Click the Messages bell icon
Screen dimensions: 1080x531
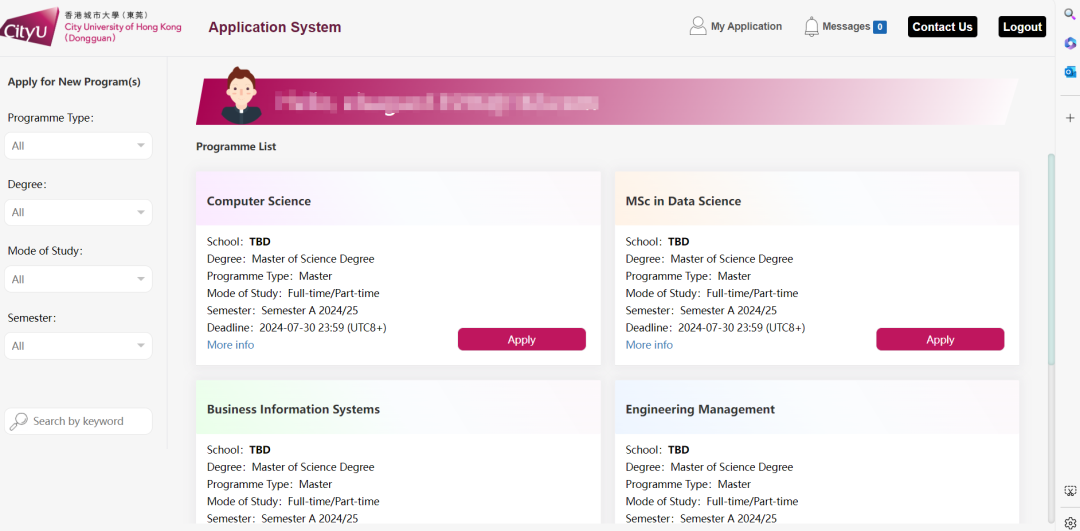click(x=811, y=27)
